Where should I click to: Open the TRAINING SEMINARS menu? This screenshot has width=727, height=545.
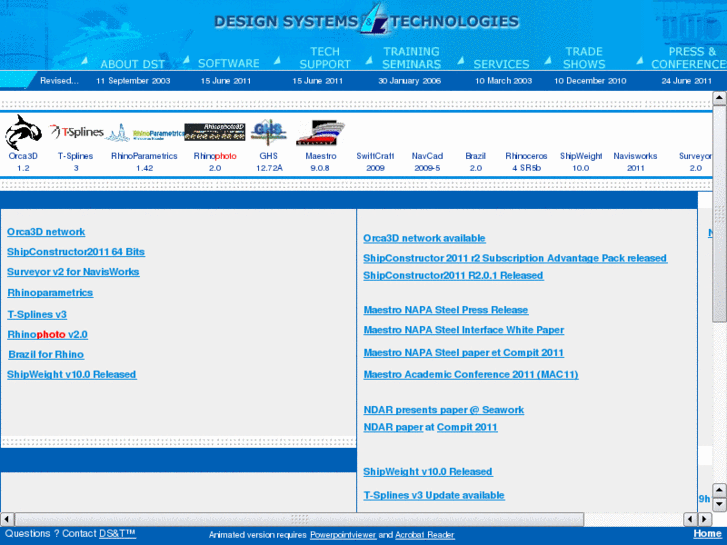(411, 58)
